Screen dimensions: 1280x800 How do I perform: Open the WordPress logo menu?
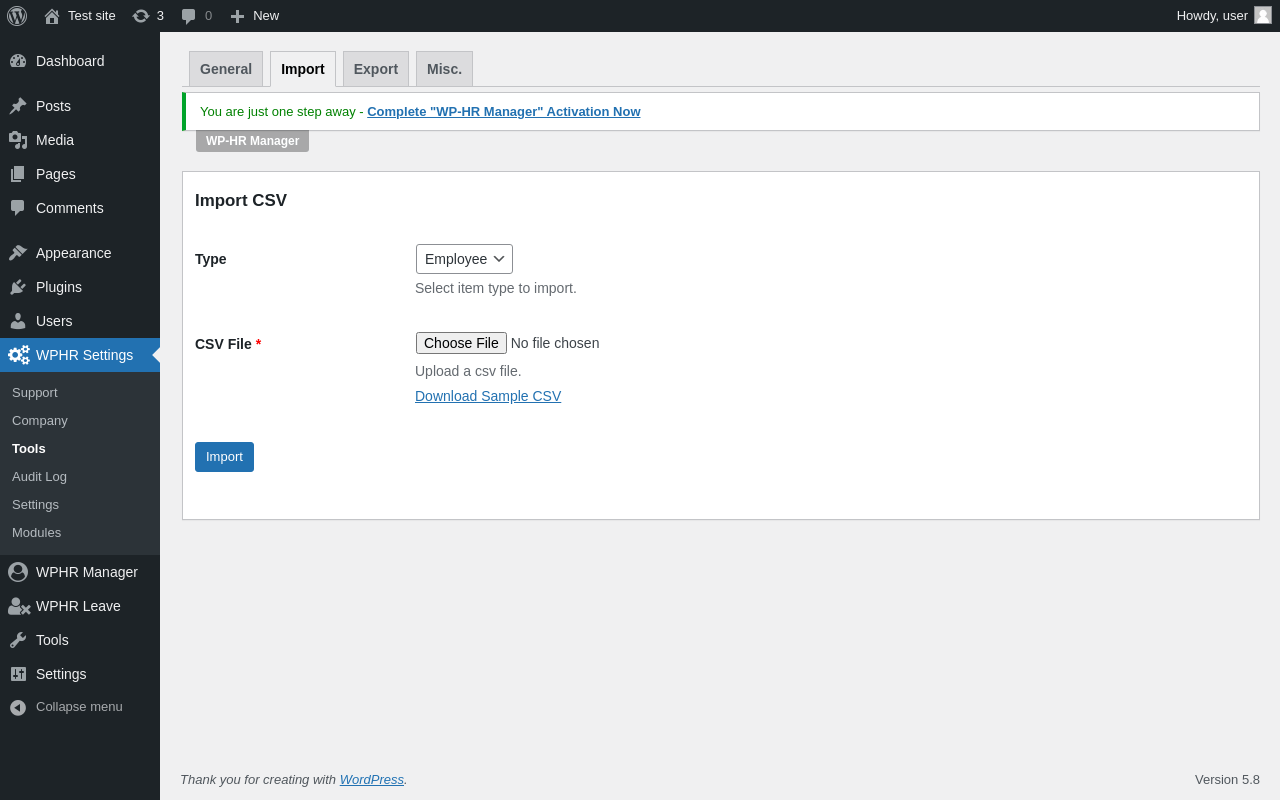(x=17, y=16)
